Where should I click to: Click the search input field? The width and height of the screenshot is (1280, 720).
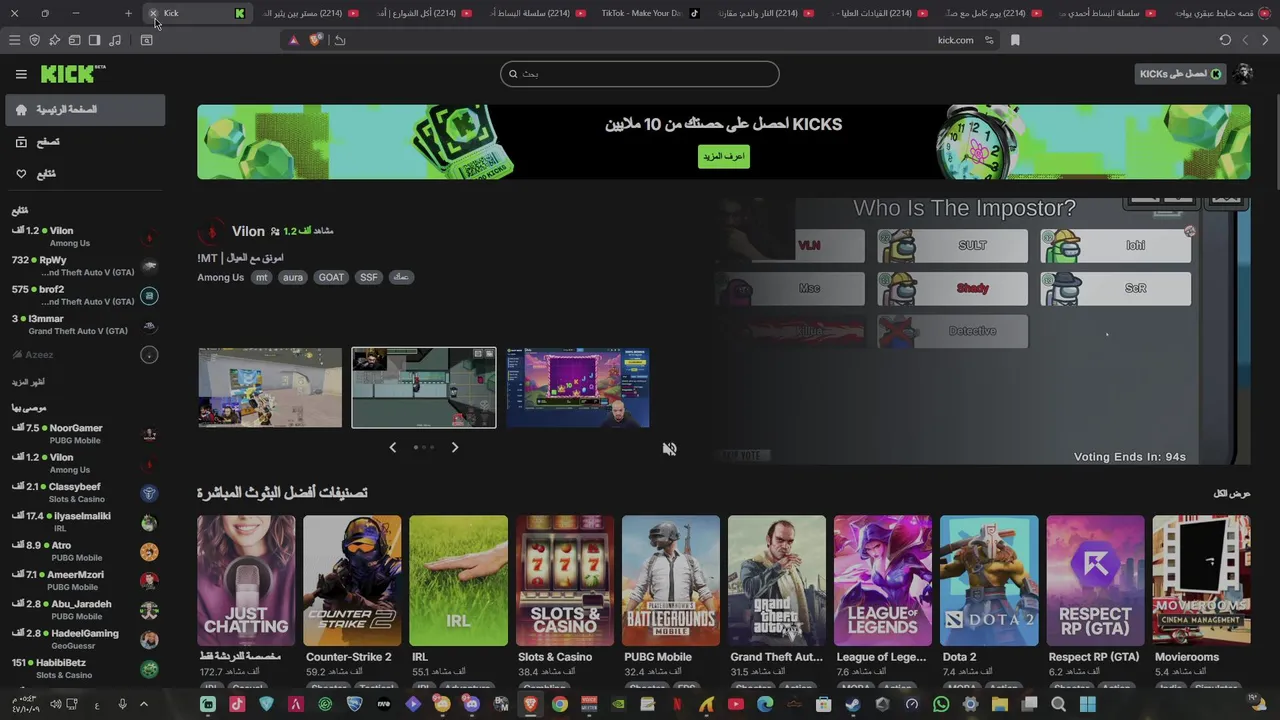(x=640, y=74)
